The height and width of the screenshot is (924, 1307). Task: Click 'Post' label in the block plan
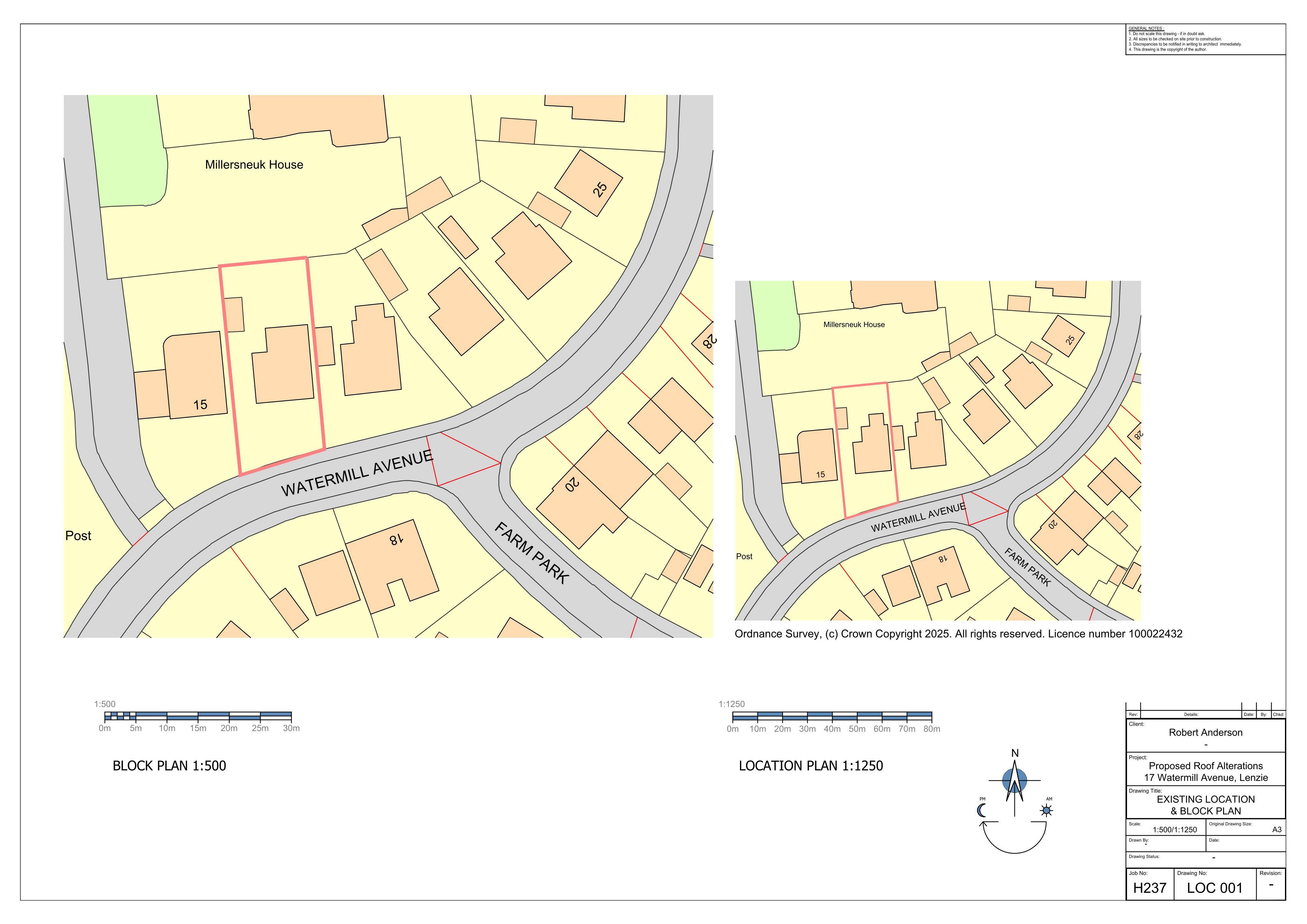click(78, 536)
